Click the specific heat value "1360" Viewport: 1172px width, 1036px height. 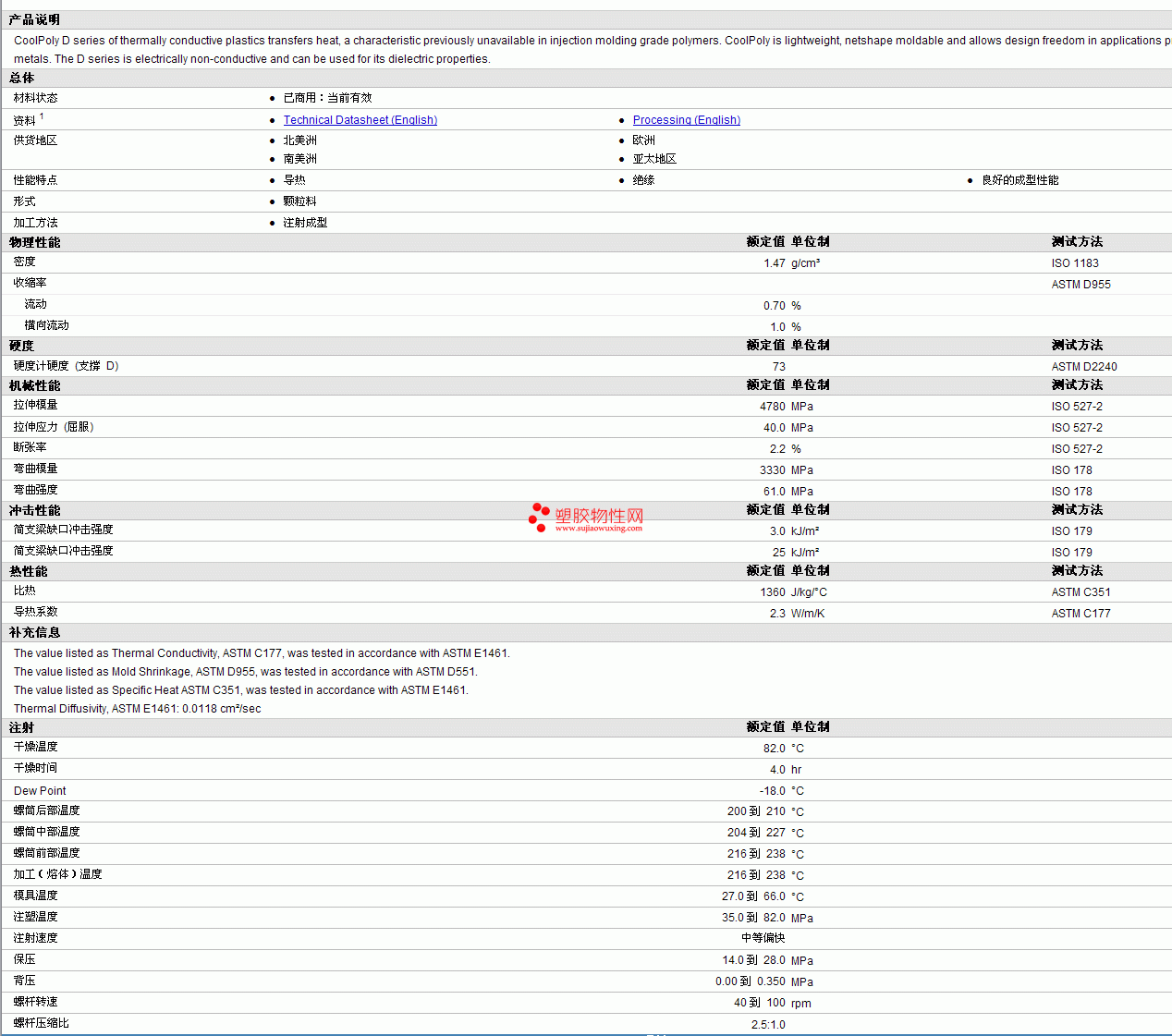[773, 592]
